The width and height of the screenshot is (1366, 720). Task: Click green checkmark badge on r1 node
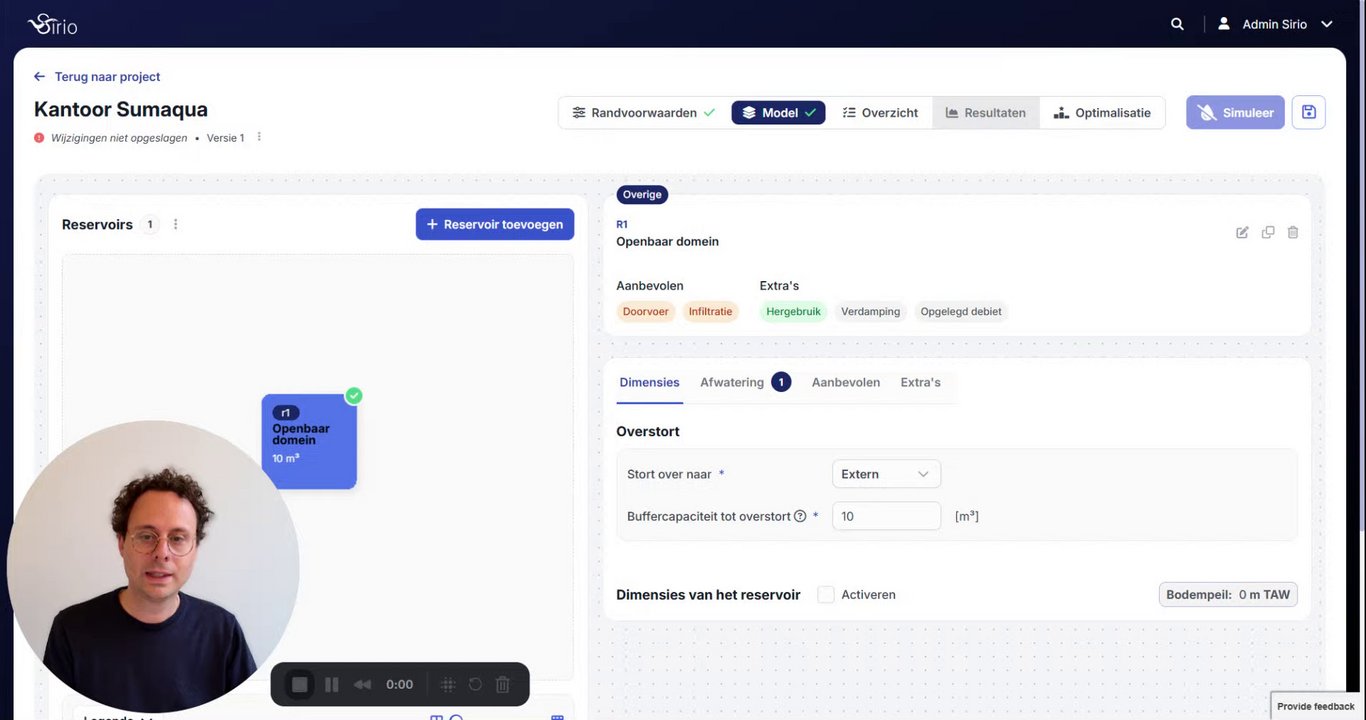354,396
